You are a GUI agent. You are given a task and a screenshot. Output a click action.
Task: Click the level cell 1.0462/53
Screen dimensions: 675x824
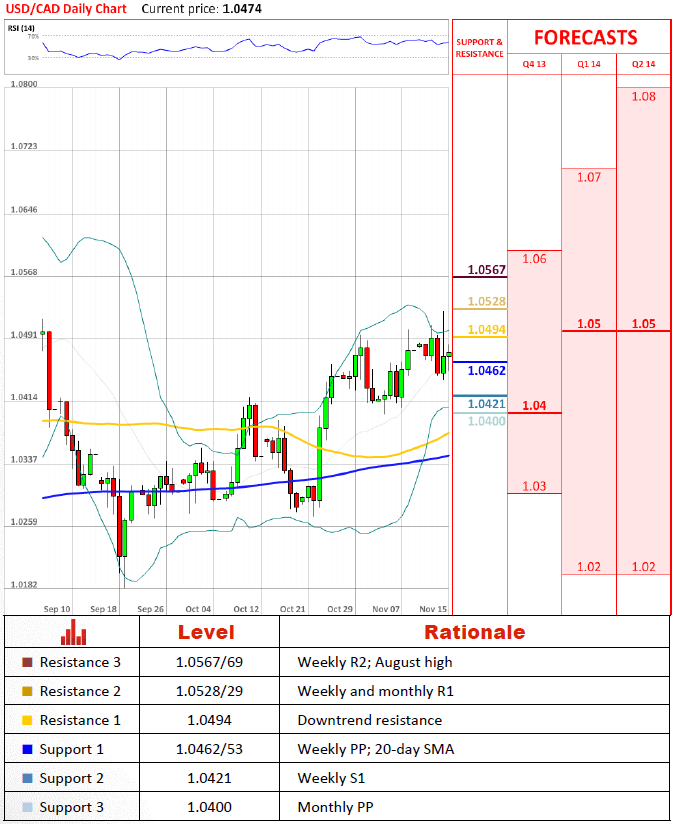tap(209, 749)
